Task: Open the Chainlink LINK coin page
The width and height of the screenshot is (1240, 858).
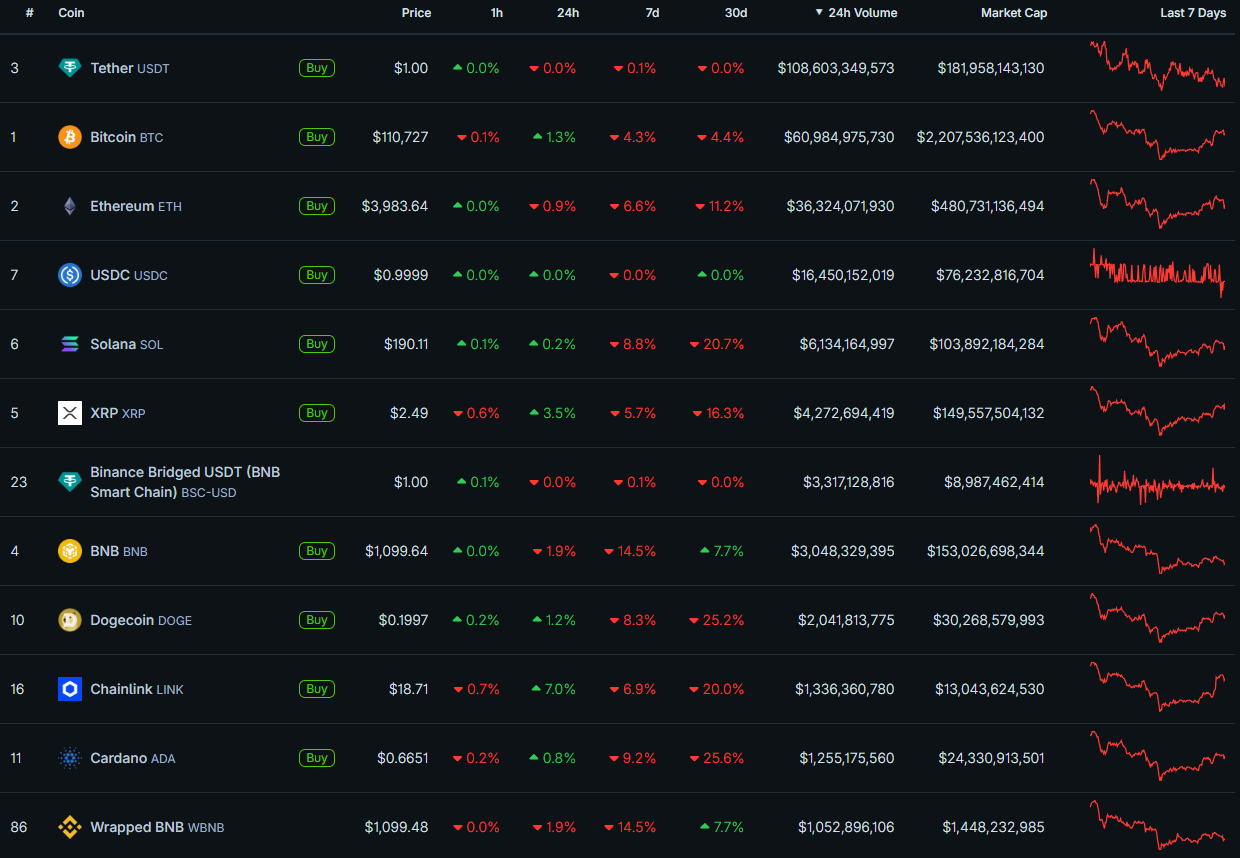Action: (x=137, y=689)
